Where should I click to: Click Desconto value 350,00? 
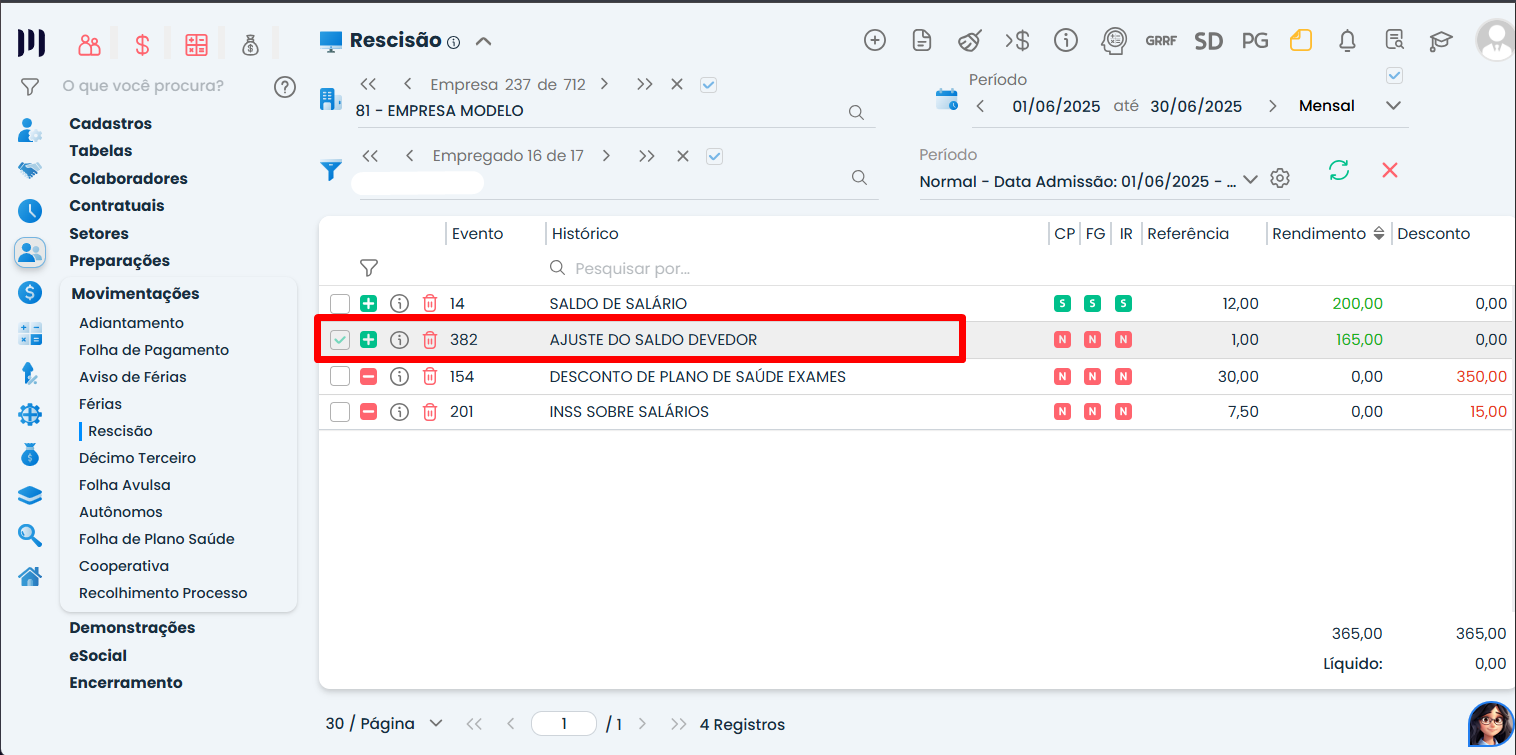[1482, 377]
